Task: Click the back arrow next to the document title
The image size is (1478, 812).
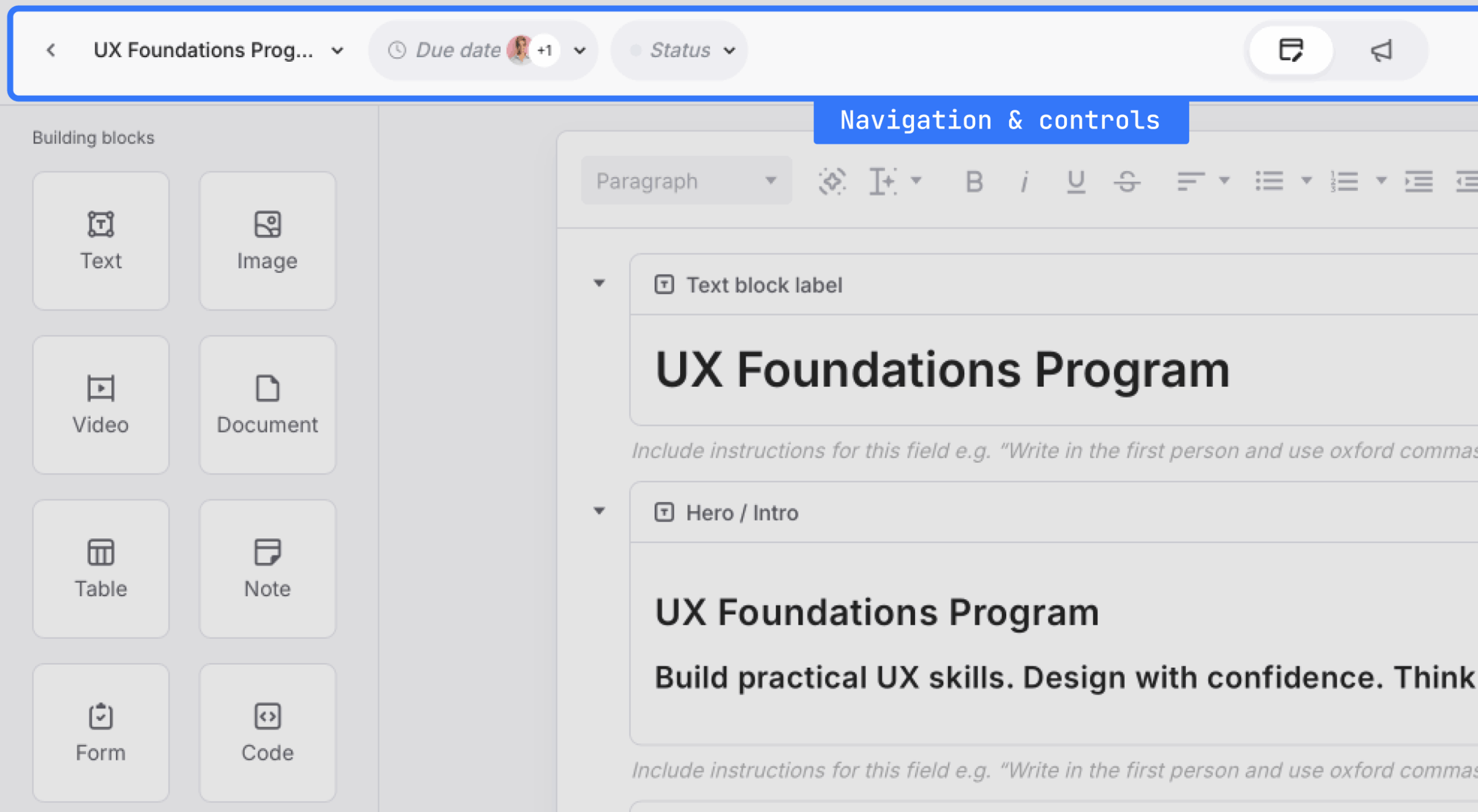Action: pyautogui.click(x=51, y=50)
